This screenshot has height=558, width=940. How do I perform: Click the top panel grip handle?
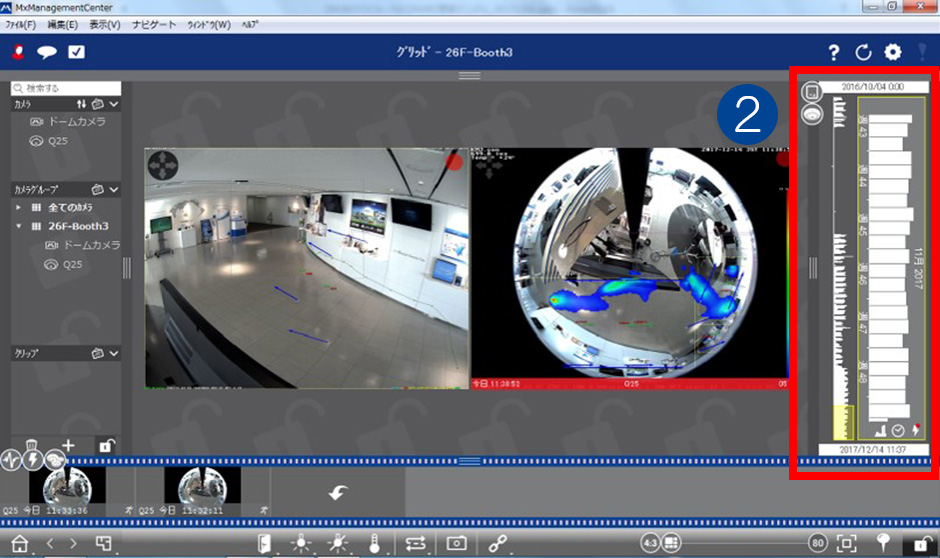pos(469,76)
